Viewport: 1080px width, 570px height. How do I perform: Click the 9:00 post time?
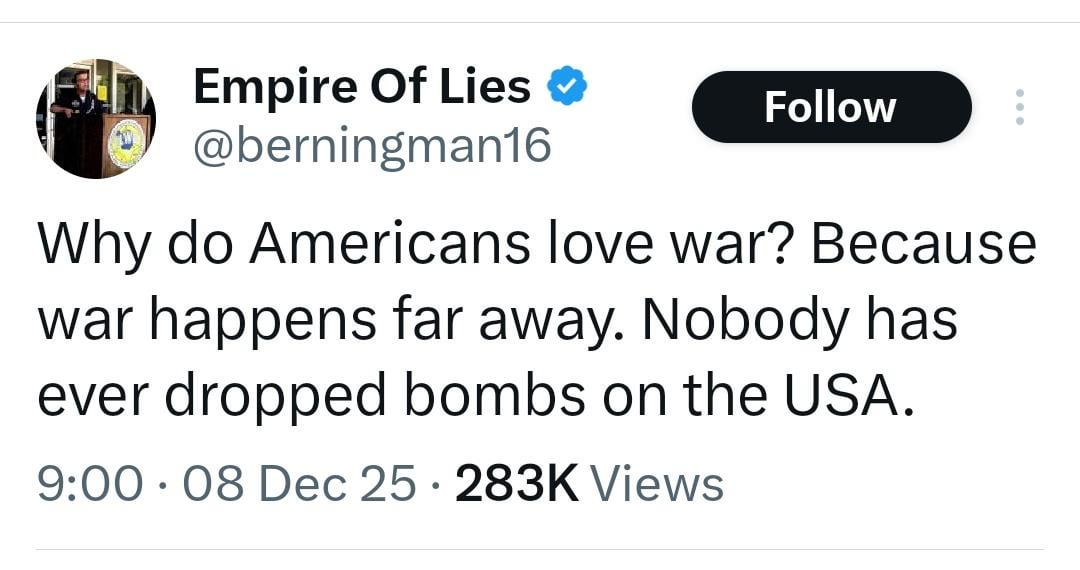pyautogui.click(x=90, y=483)
